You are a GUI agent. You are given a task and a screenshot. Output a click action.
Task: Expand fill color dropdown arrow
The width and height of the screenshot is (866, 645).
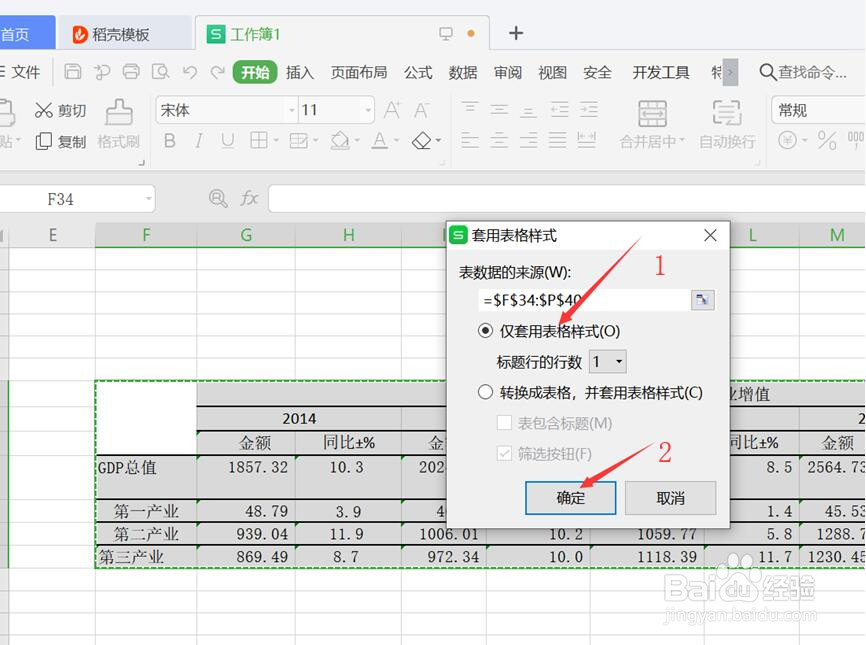point(357,141)
